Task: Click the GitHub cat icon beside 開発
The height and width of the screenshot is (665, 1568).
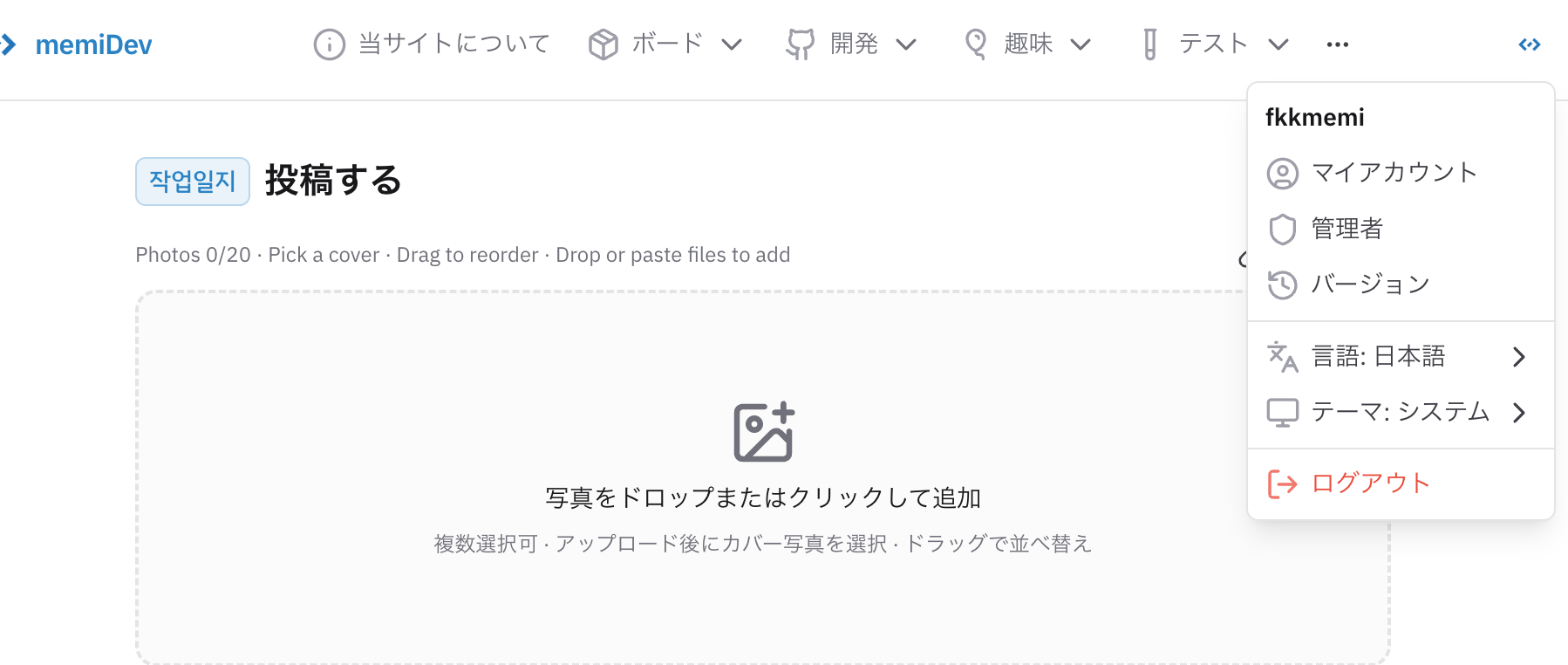Action: [800, 45]
